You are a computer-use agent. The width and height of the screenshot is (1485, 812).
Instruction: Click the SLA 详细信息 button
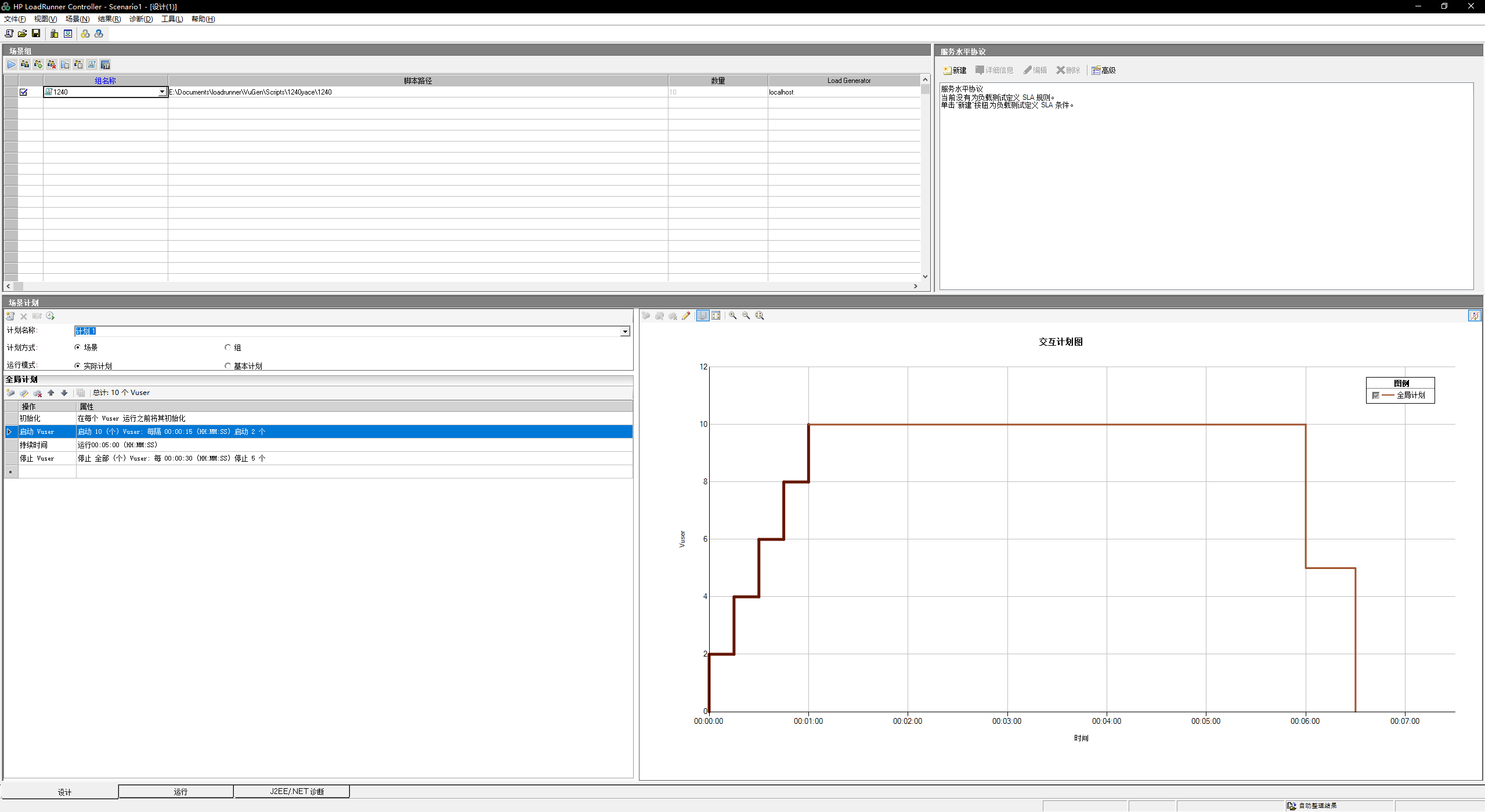994,70
